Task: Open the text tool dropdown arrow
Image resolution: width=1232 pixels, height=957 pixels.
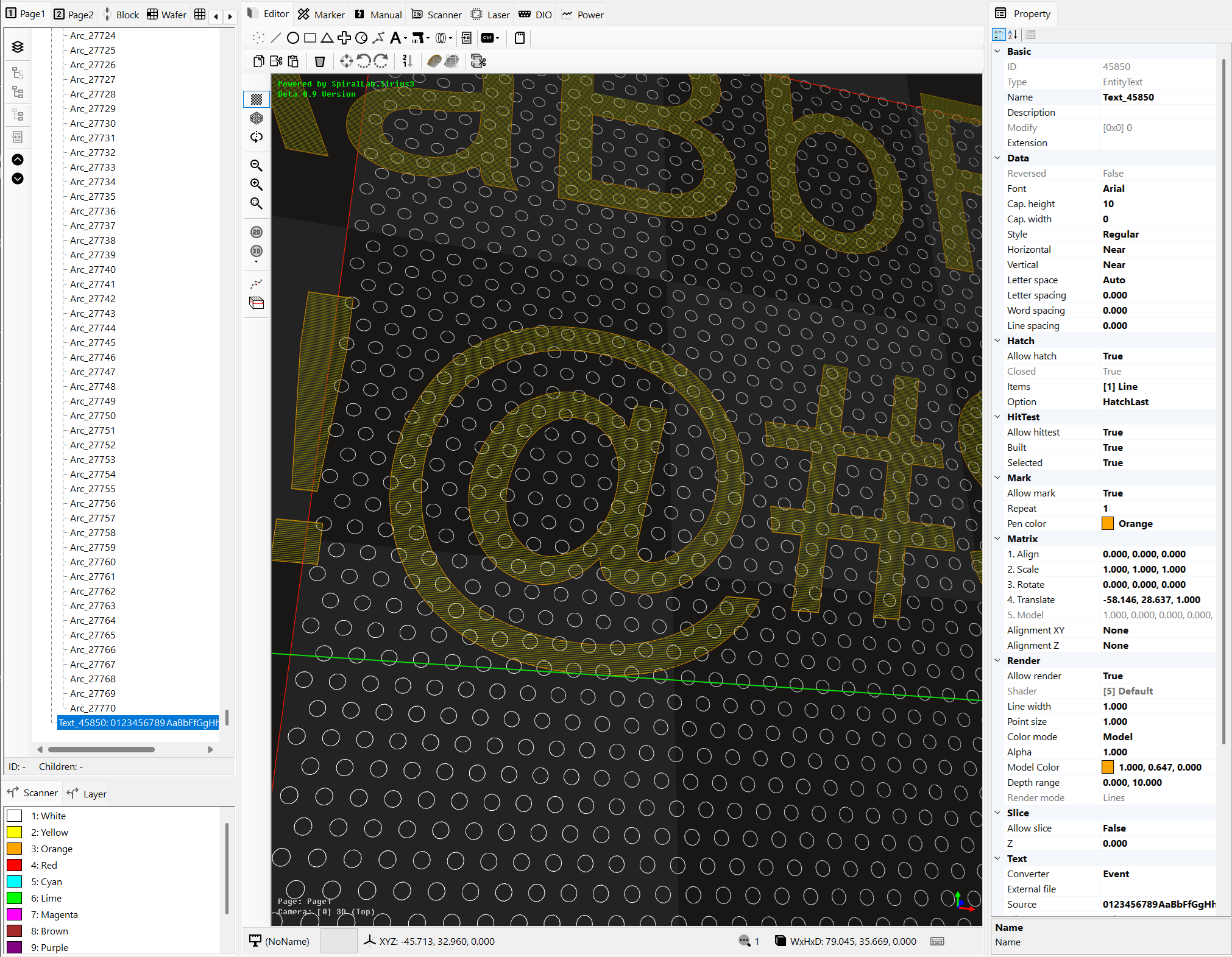Action: pyautogui.click(x=405, y=38)
